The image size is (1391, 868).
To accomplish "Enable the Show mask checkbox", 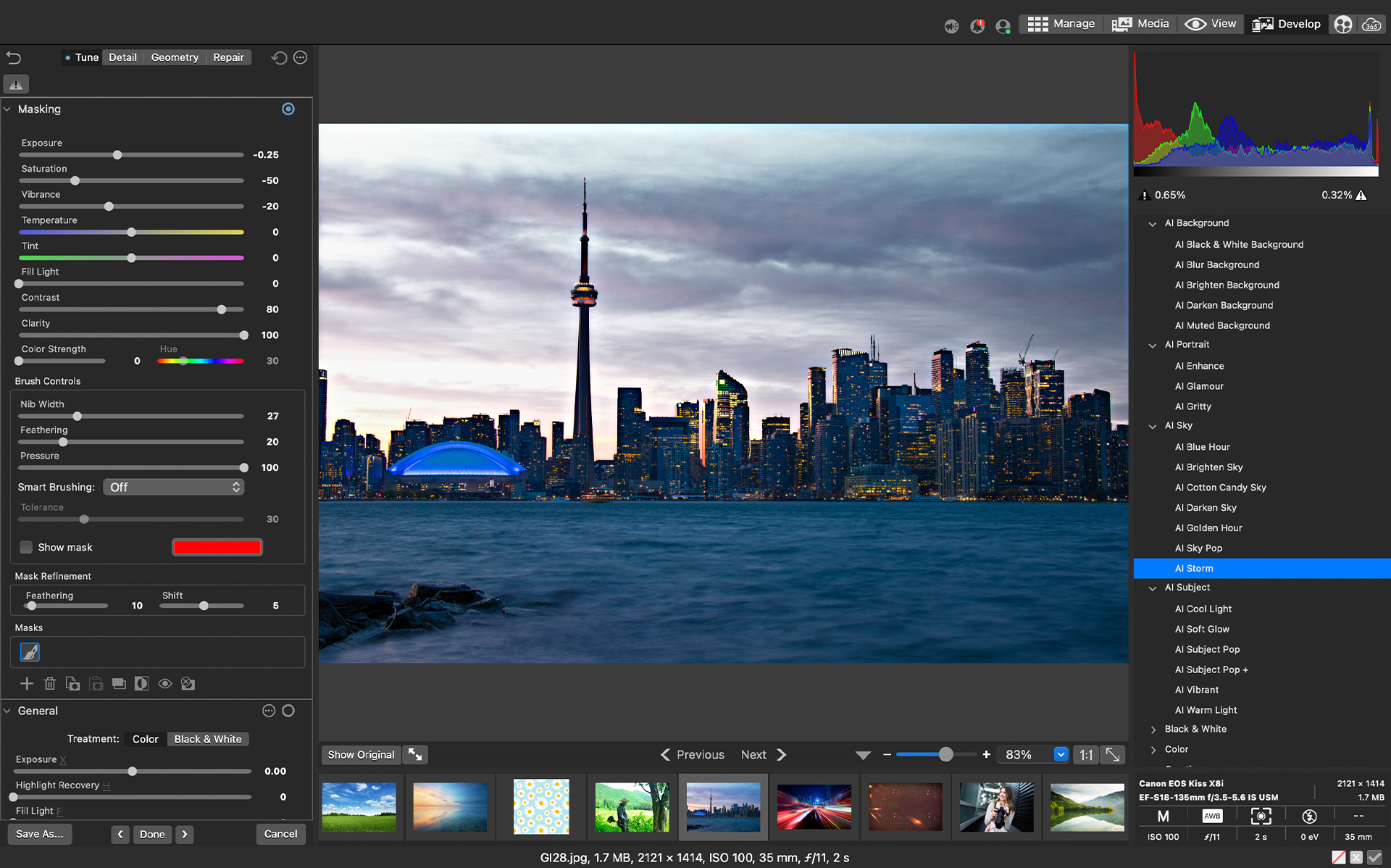I will click(26, 547).
